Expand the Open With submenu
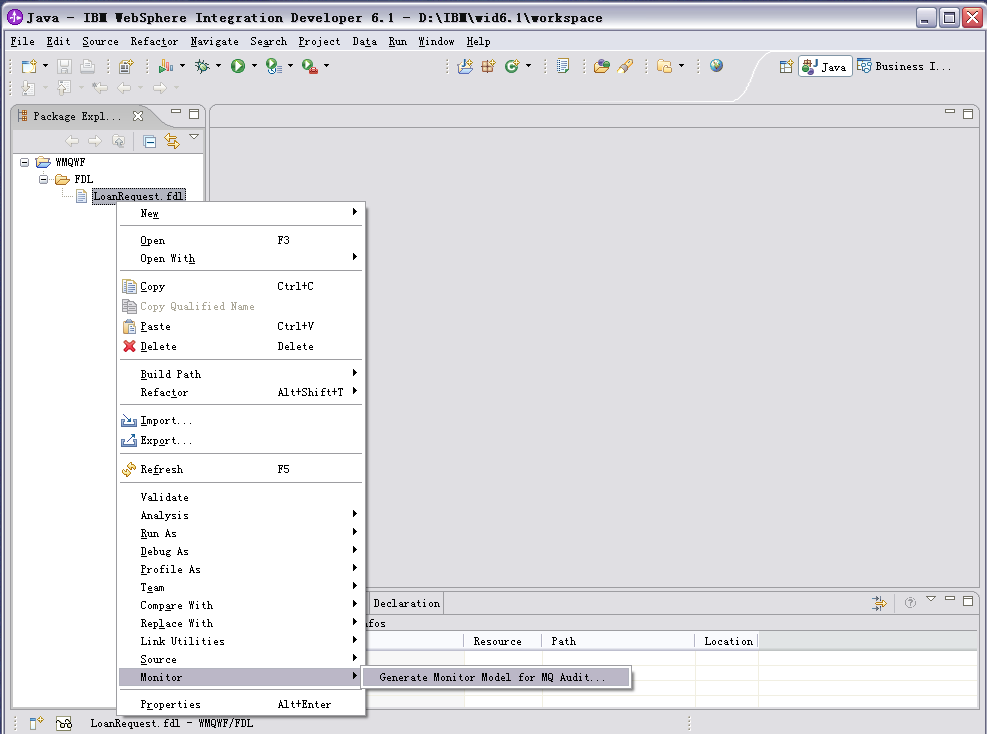987x734 pixels. 240,259
